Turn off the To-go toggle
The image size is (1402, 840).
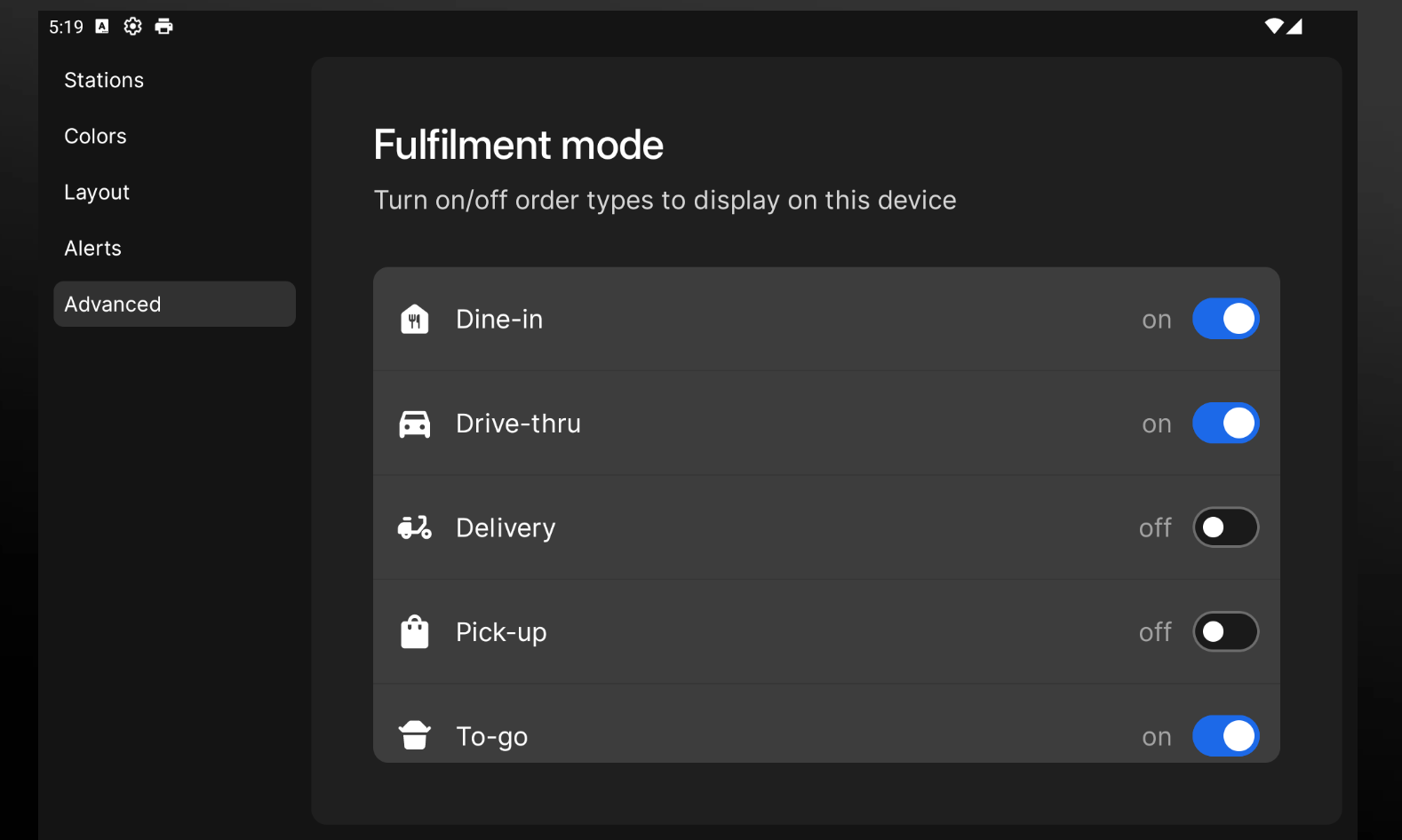click(x=1225, y=736)
